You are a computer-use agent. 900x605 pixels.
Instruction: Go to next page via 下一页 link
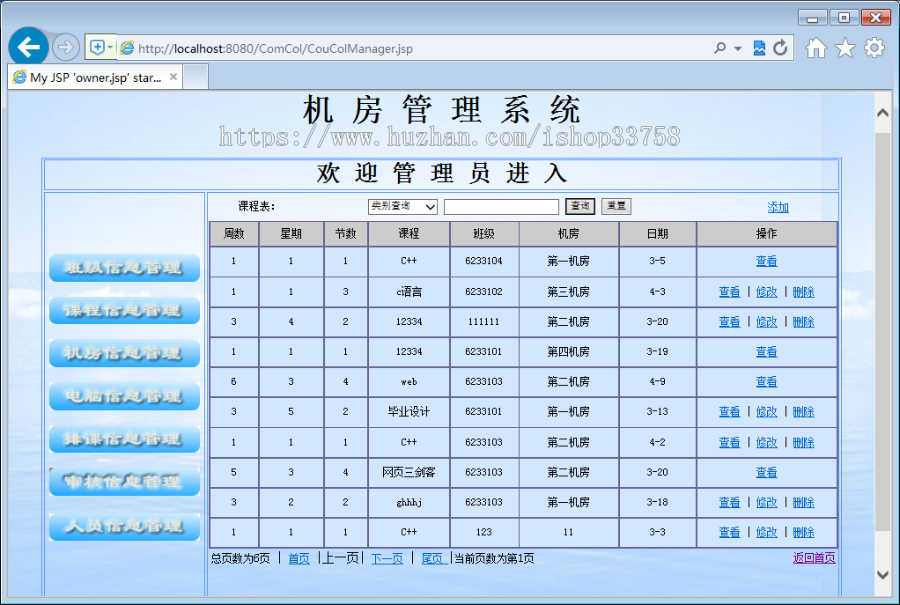coord(387,557)
